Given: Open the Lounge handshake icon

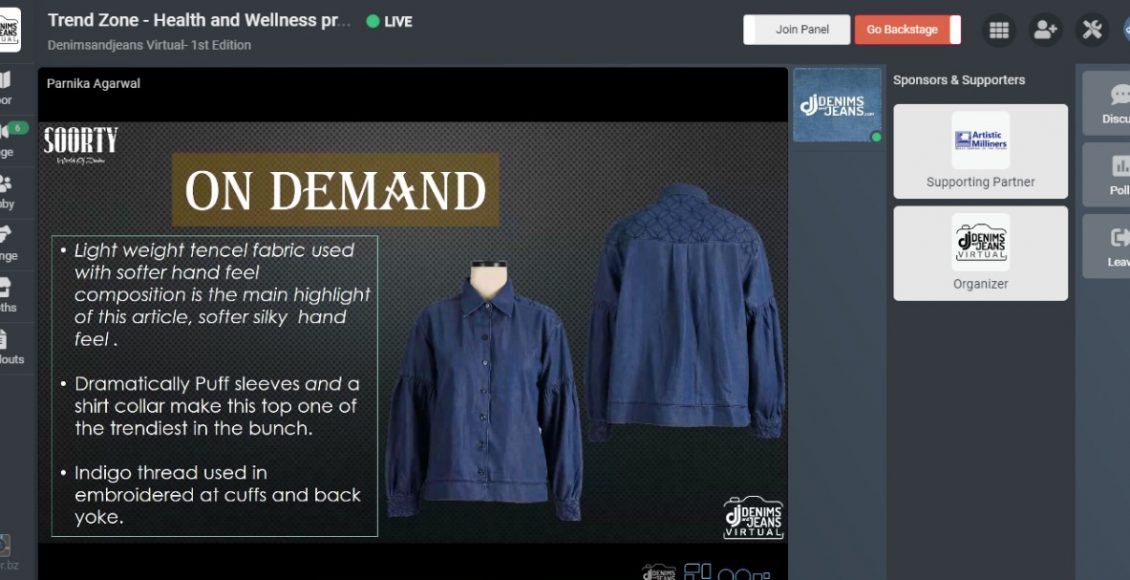Looking at the screenshot, I should coord(6,244).
